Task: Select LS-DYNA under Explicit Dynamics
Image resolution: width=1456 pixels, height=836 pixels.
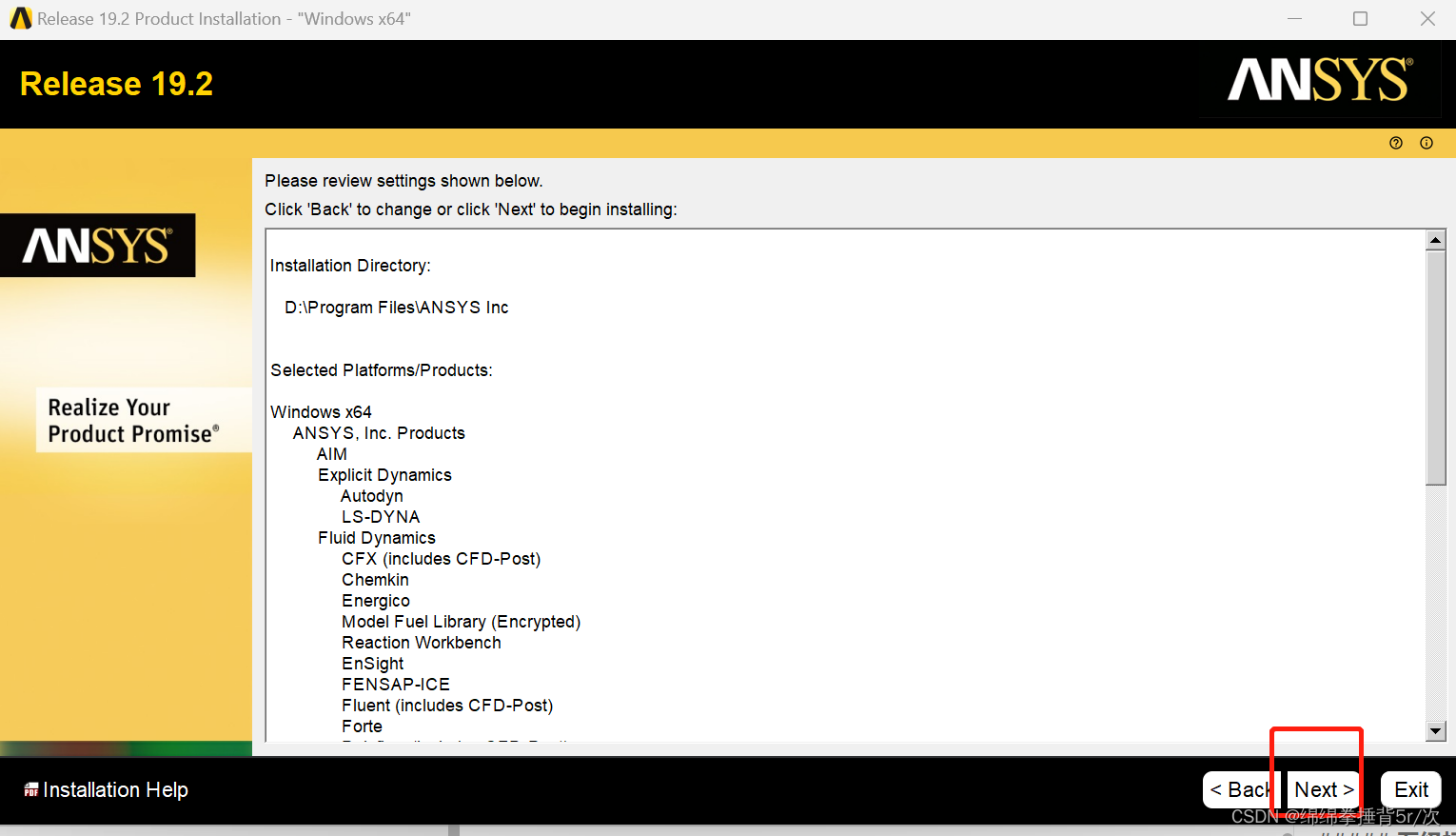Action: 381,516
